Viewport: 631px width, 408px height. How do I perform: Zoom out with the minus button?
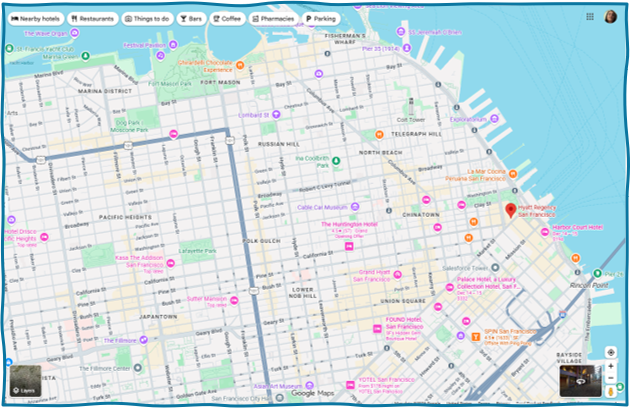[x=611, y=378]
